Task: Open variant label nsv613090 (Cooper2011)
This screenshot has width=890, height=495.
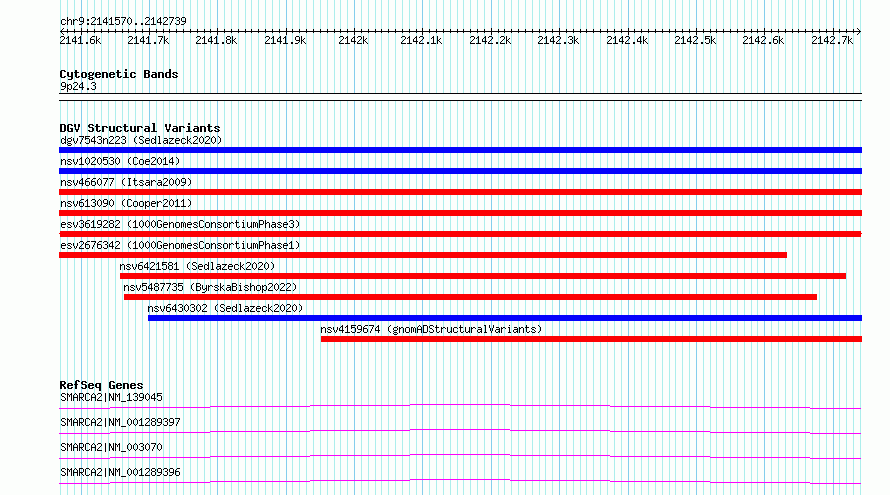Action: [126, 203]
